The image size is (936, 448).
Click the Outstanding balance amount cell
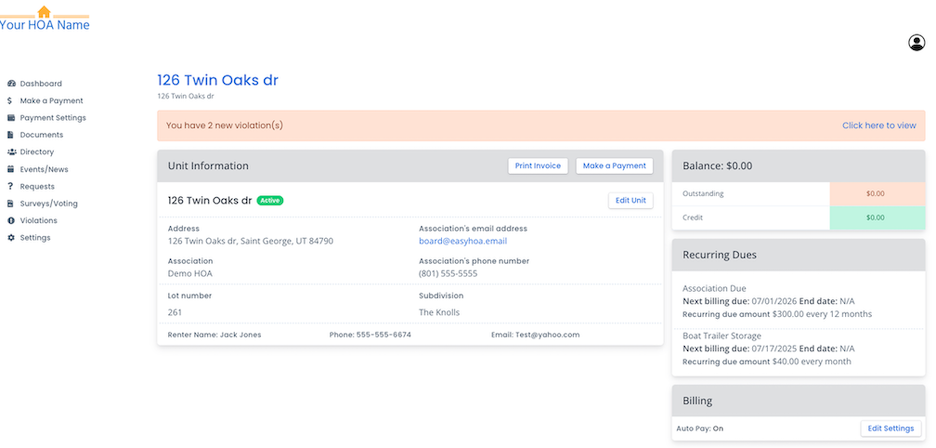(x=876, y=194)
